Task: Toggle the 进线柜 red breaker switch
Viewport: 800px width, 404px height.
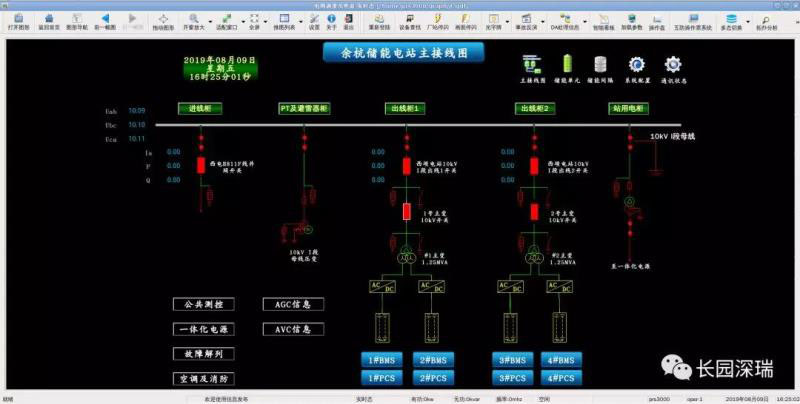Action: click(x=201, y=165)
